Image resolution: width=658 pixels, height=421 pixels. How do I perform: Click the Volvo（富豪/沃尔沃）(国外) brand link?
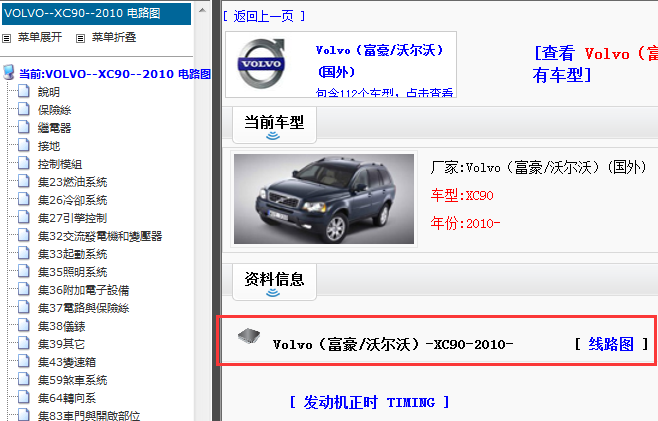coord(380,60)
